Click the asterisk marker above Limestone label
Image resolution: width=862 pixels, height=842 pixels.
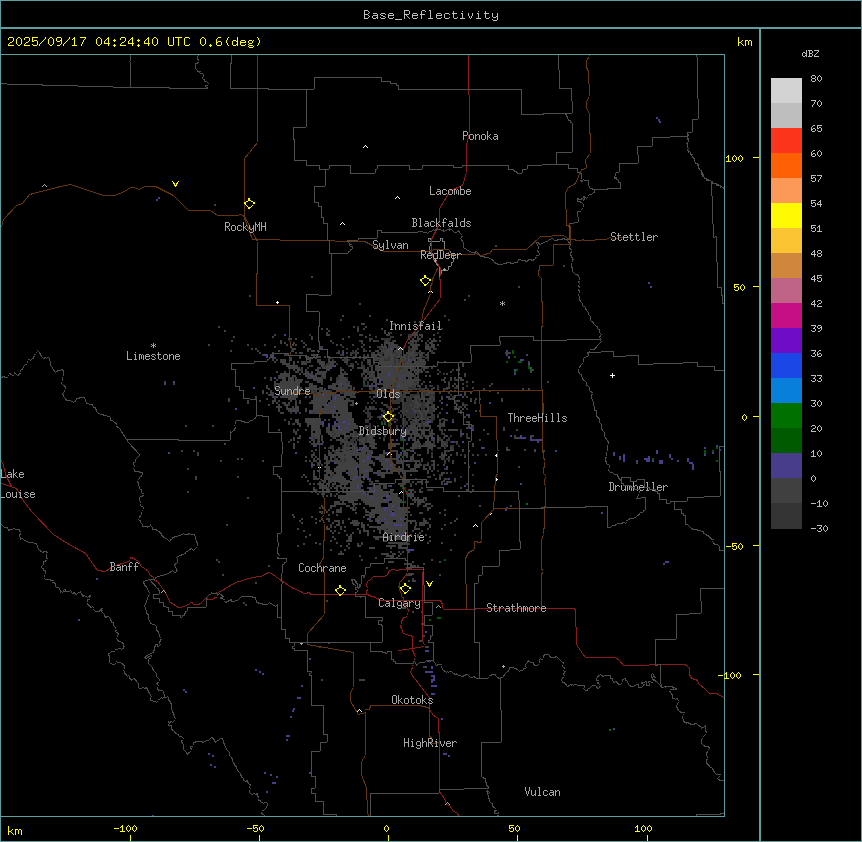pyautogui.click(x=153, y=345)
